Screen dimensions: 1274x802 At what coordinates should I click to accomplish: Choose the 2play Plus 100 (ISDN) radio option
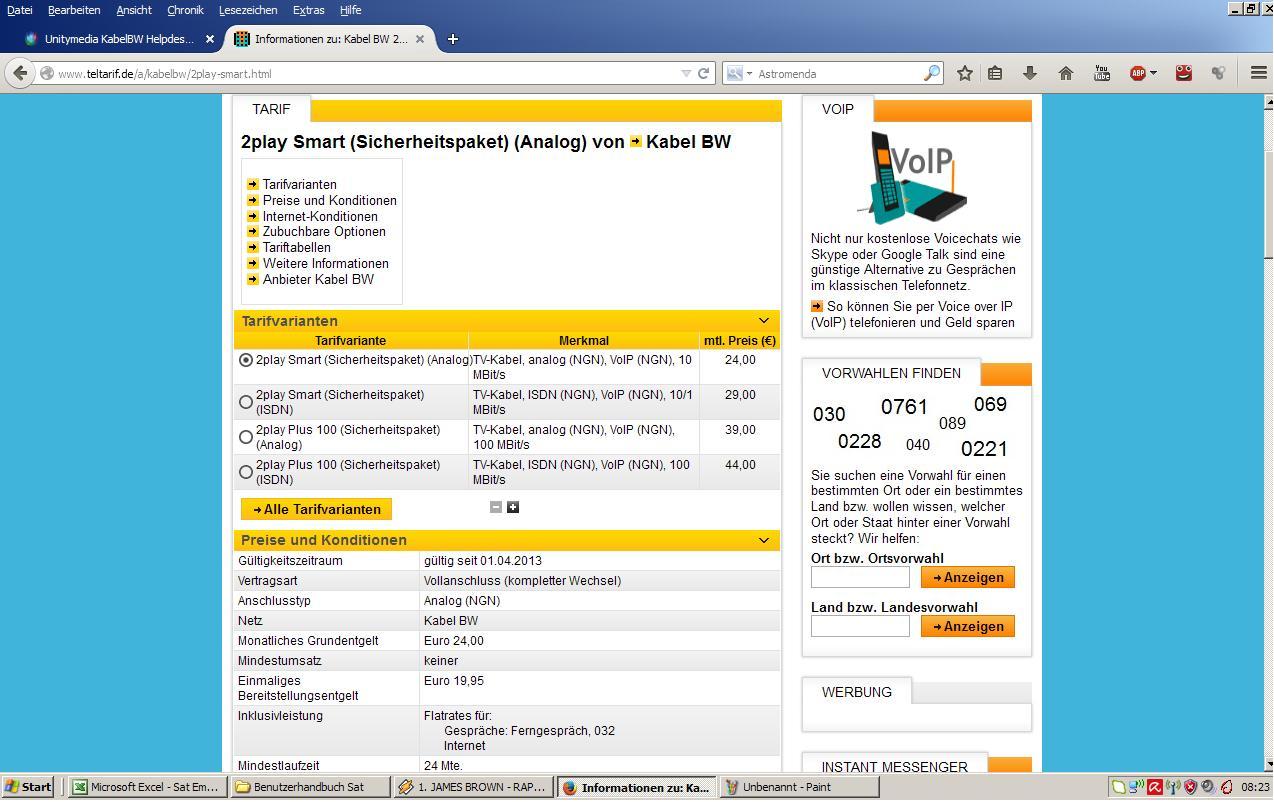pos(246,472)
